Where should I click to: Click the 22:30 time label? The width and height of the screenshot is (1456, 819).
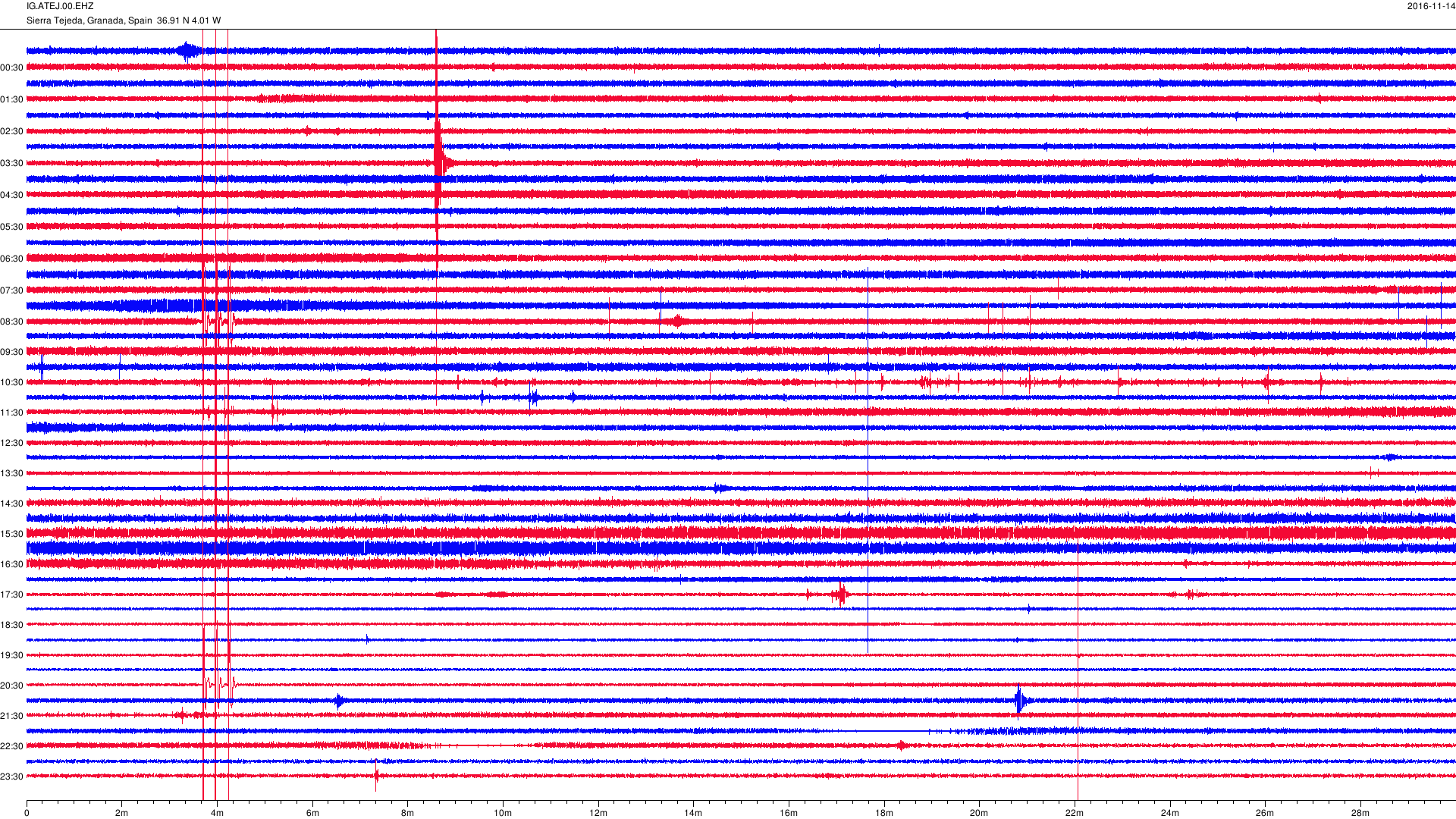11,746
